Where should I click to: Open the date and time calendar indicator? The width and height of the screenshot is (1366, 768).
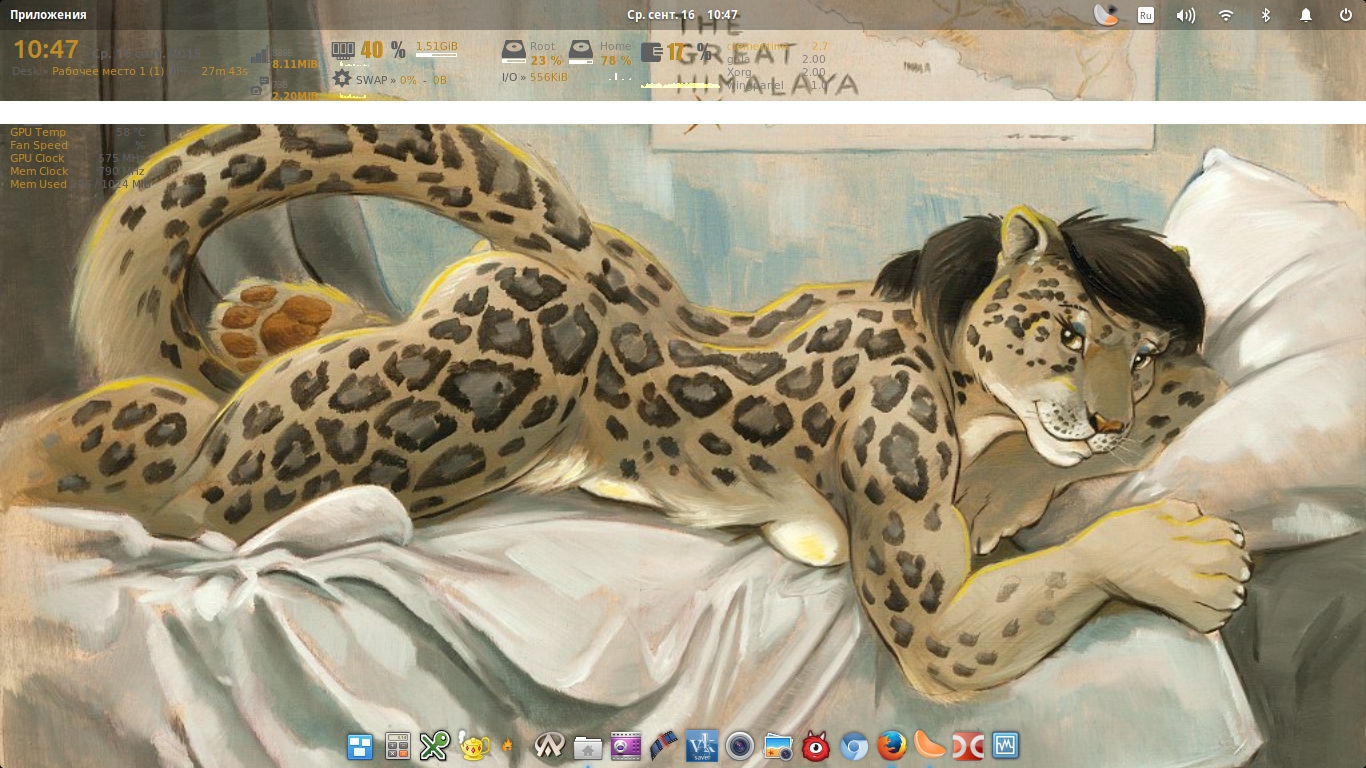pyautogui.click(x=682, y=15)
